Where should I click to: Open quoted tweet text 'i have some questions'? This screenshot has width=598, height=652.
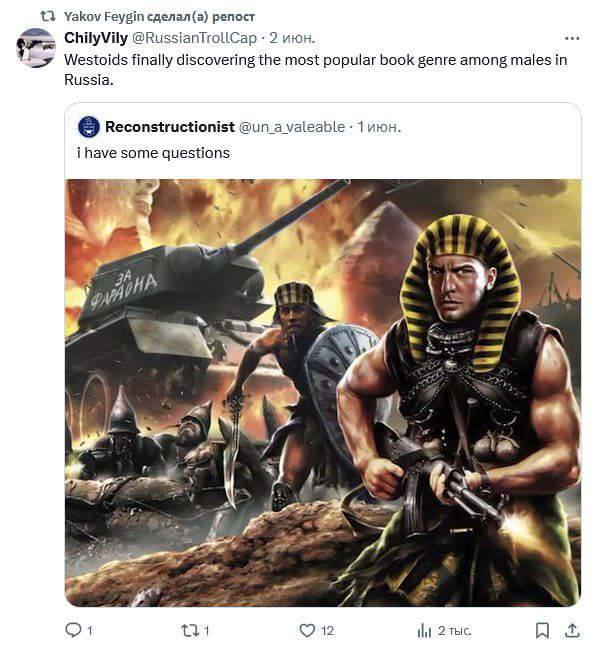point(153,153)
